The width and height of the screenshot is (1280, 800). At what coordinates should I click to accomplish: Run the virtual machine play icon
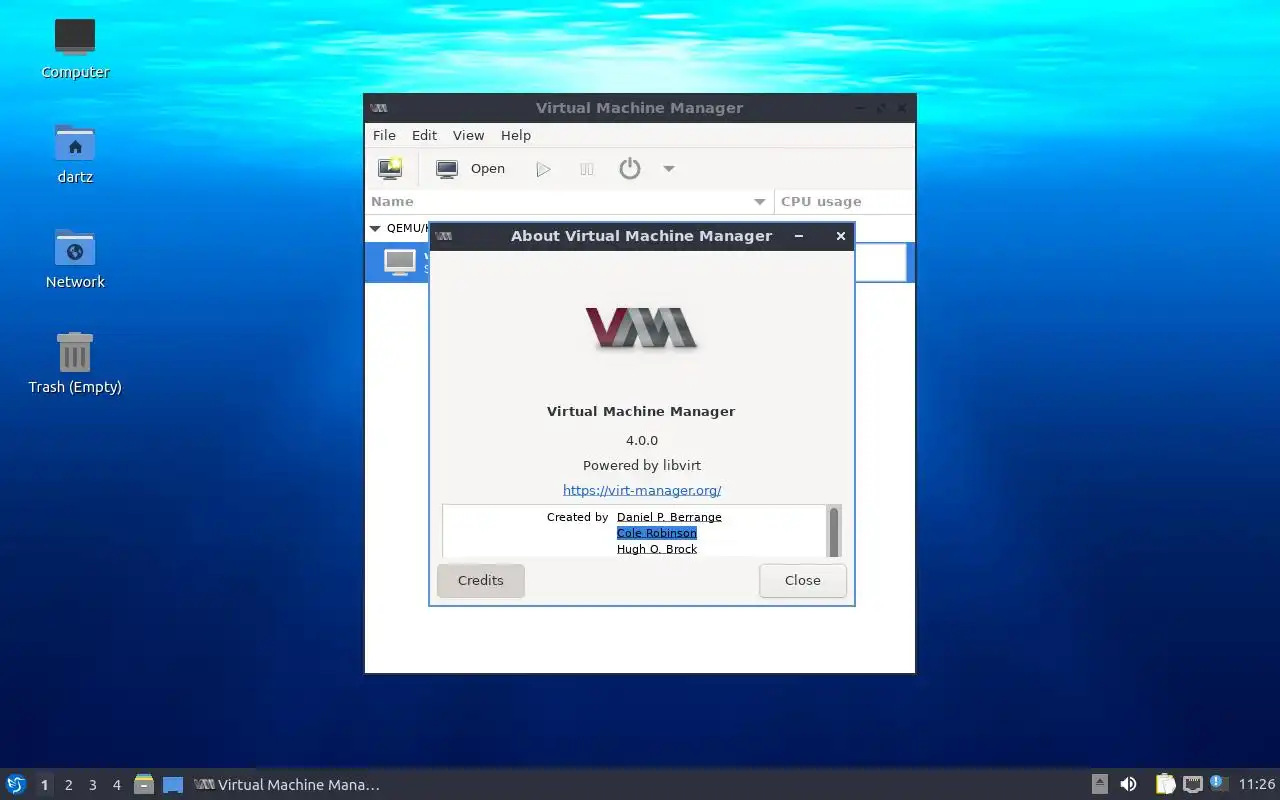point(543,169)
